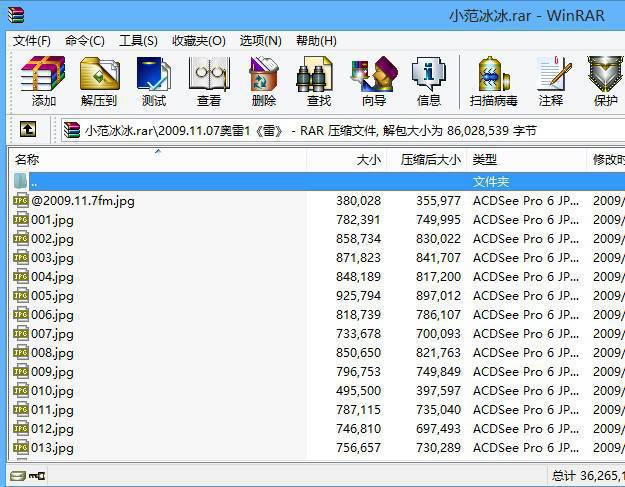625x487 pixels.
Task: Select file 012.jpg
Action: click(x=52, y=429)
